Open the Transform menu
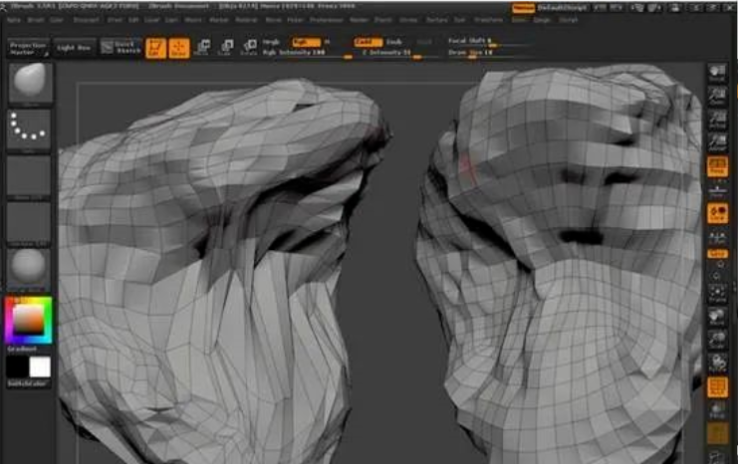Viewport: 738px width, 464px height. (x=489, y=20)
